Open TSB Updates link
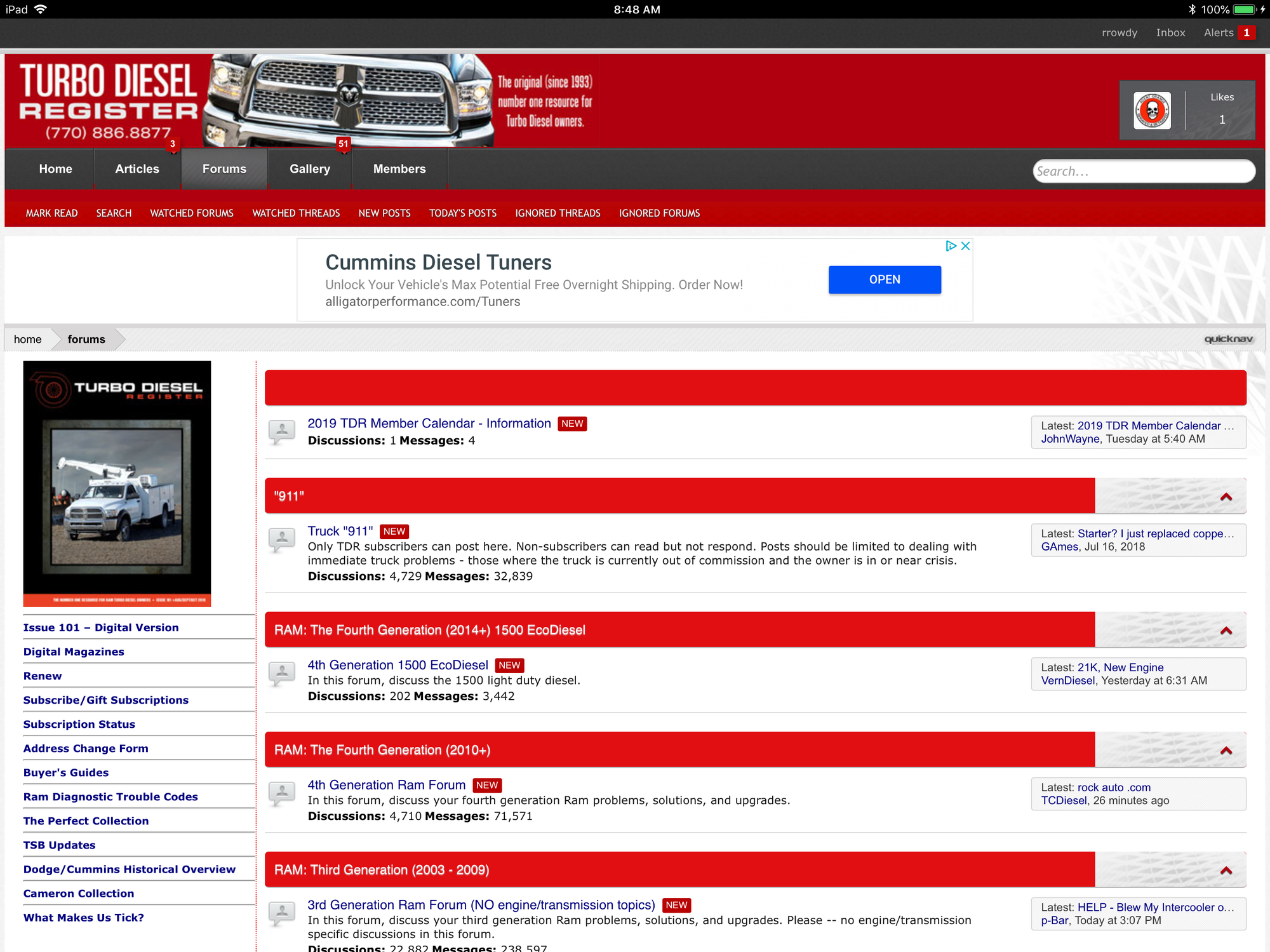The image size is (1270, 952). (x=59, y=845)
